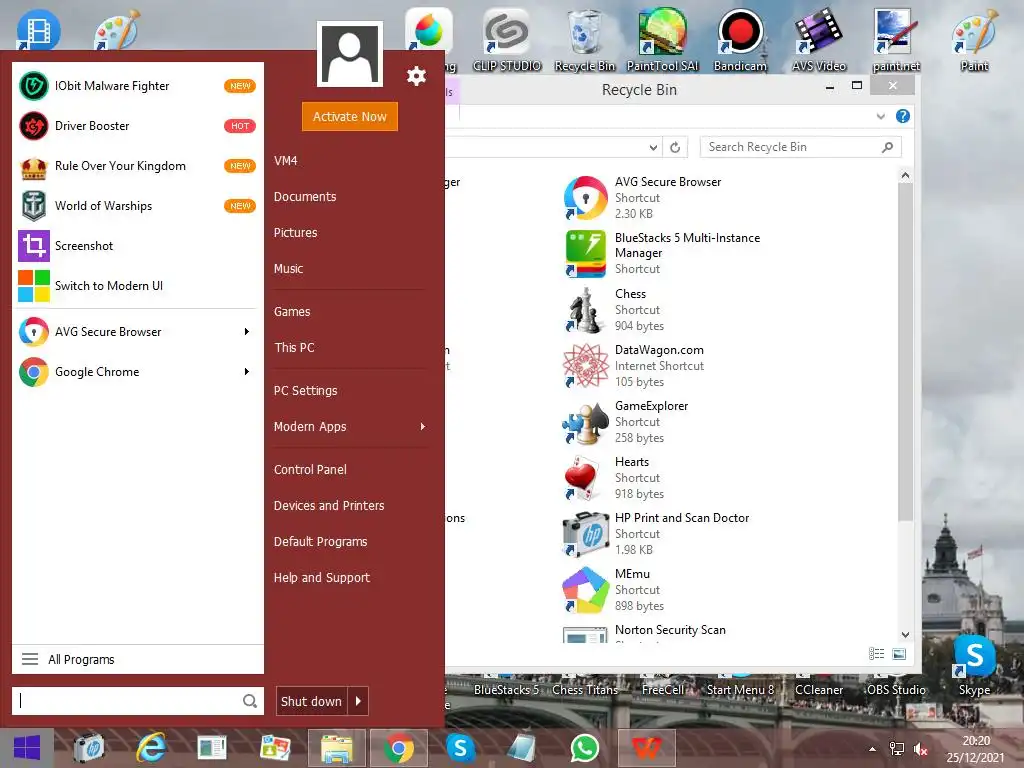The image size is (1024, 768).
Task: Click the Search Recycle Bin field
Action: click(x=800, y=147)
